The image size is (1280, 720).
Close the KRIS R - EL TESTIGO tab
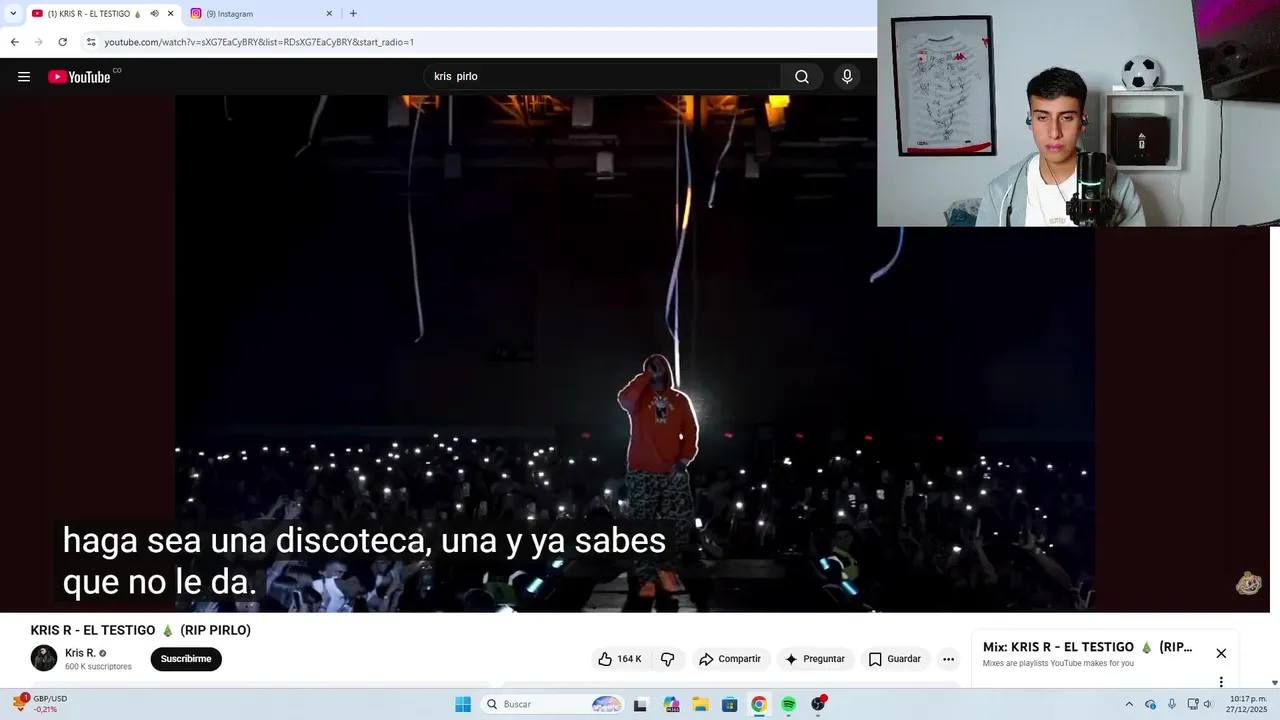tap(170, 14)
